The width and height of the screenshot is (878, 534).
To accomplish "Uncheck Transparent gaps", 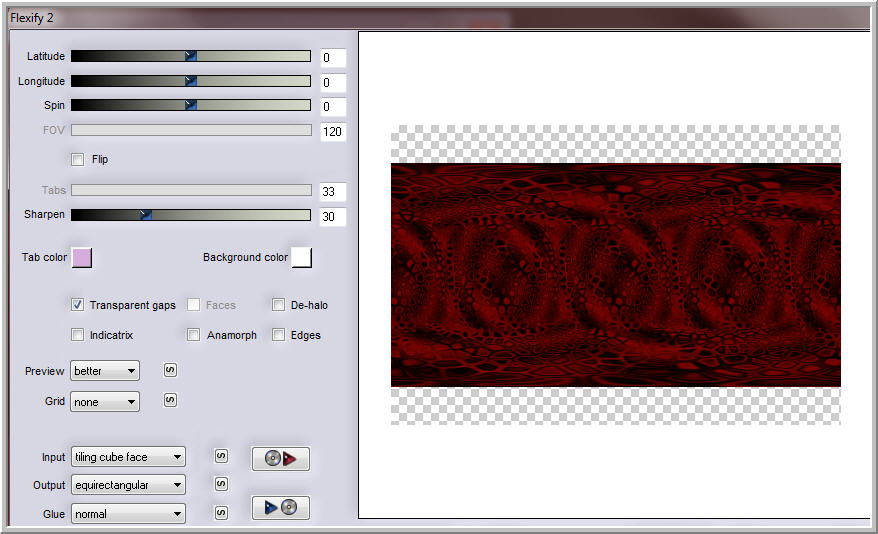I will click(x=78, y=305).
